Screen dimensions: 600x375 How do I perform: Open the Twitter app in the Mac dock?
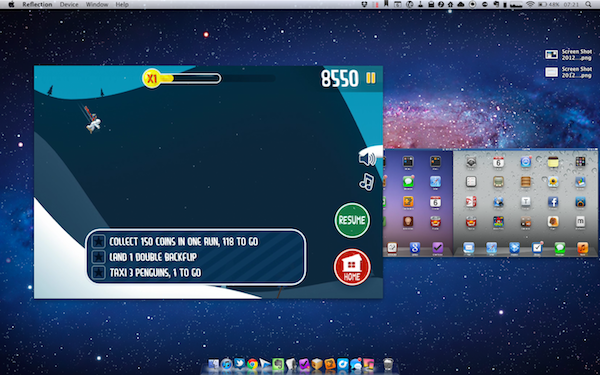(x=239, y=364)
